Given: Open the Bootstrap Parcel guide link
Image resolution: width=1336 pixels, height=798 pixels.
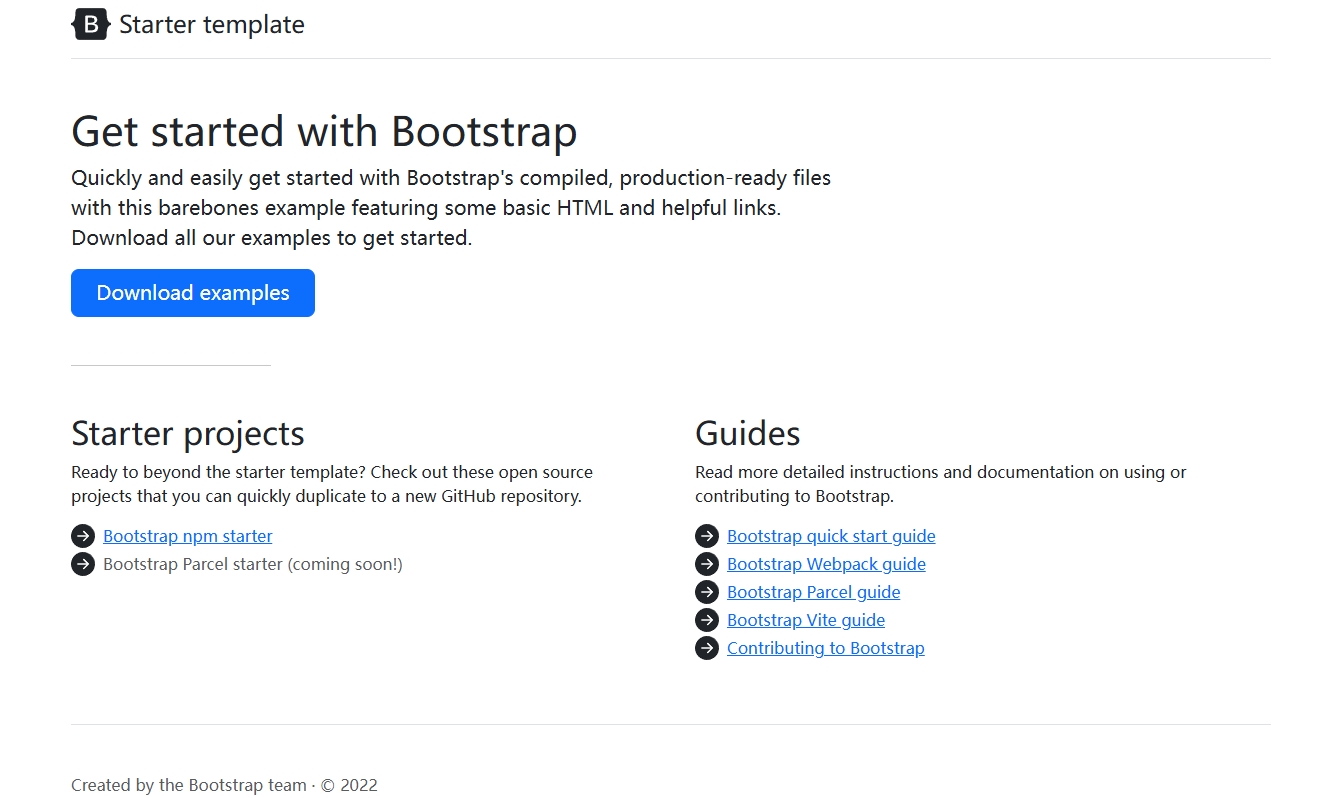Looking at the screenshot, I should coord(814,592).
